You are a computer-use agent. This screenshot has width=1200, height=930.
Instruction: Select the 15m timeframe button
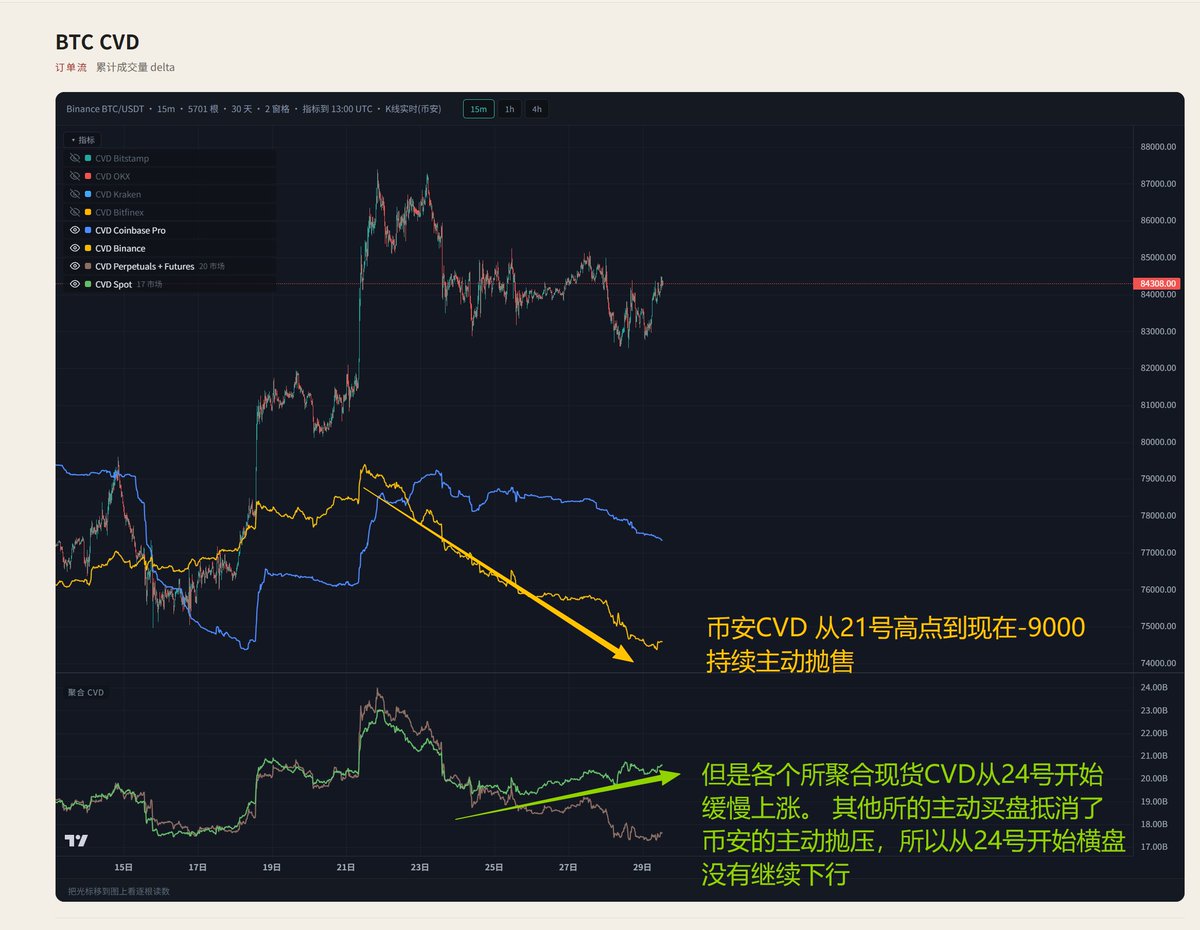tap(479, 109)
